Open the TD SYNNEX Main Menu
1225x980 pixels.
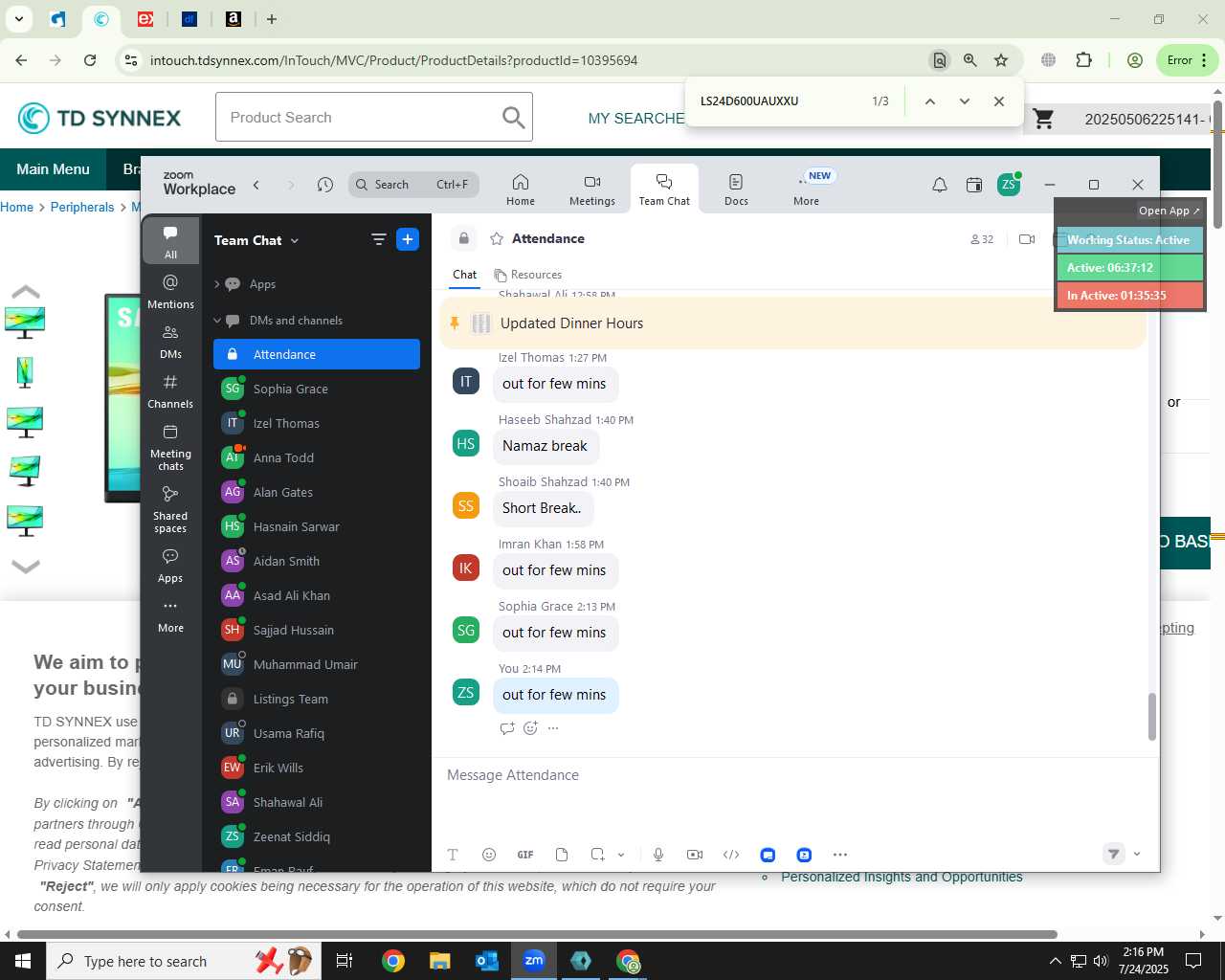(54, 169)
